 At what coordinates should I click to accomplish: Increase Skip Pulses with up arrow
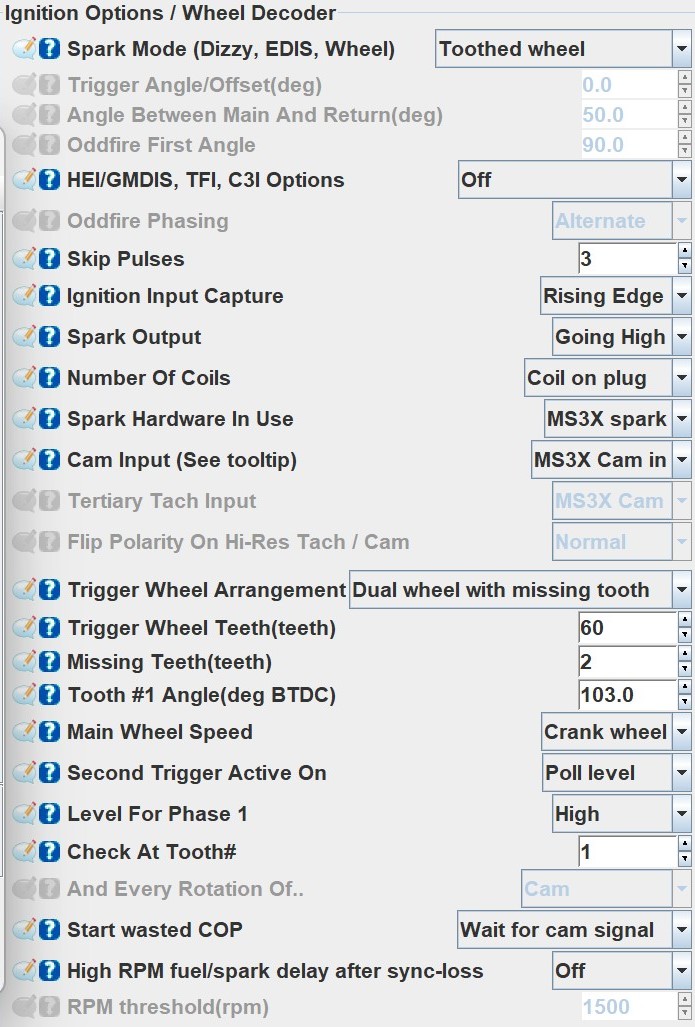(684, 251)
